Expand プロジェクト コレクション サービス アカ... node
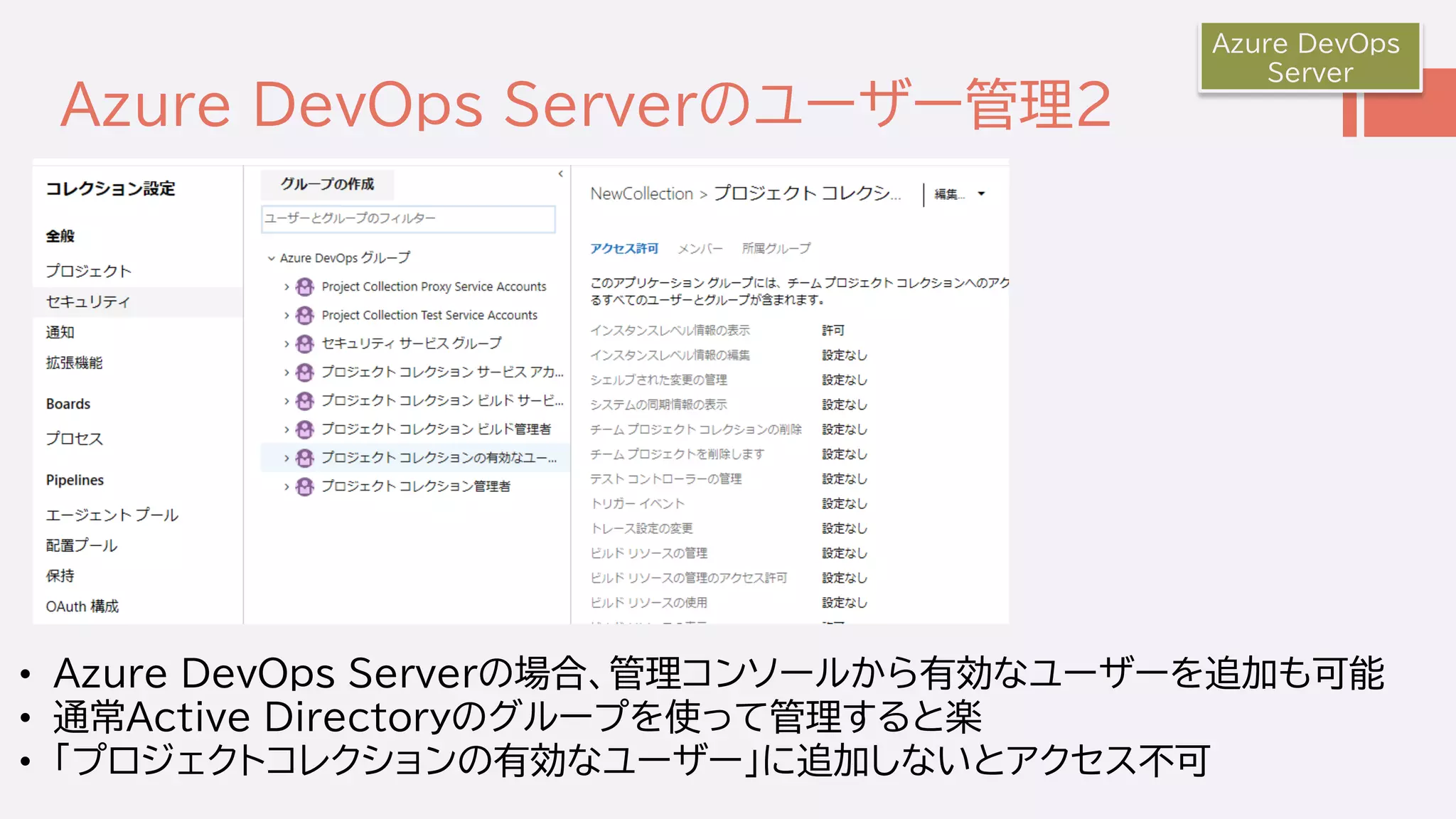The width and height of the screenshot is (1456, 819). [x=287, y=372]
